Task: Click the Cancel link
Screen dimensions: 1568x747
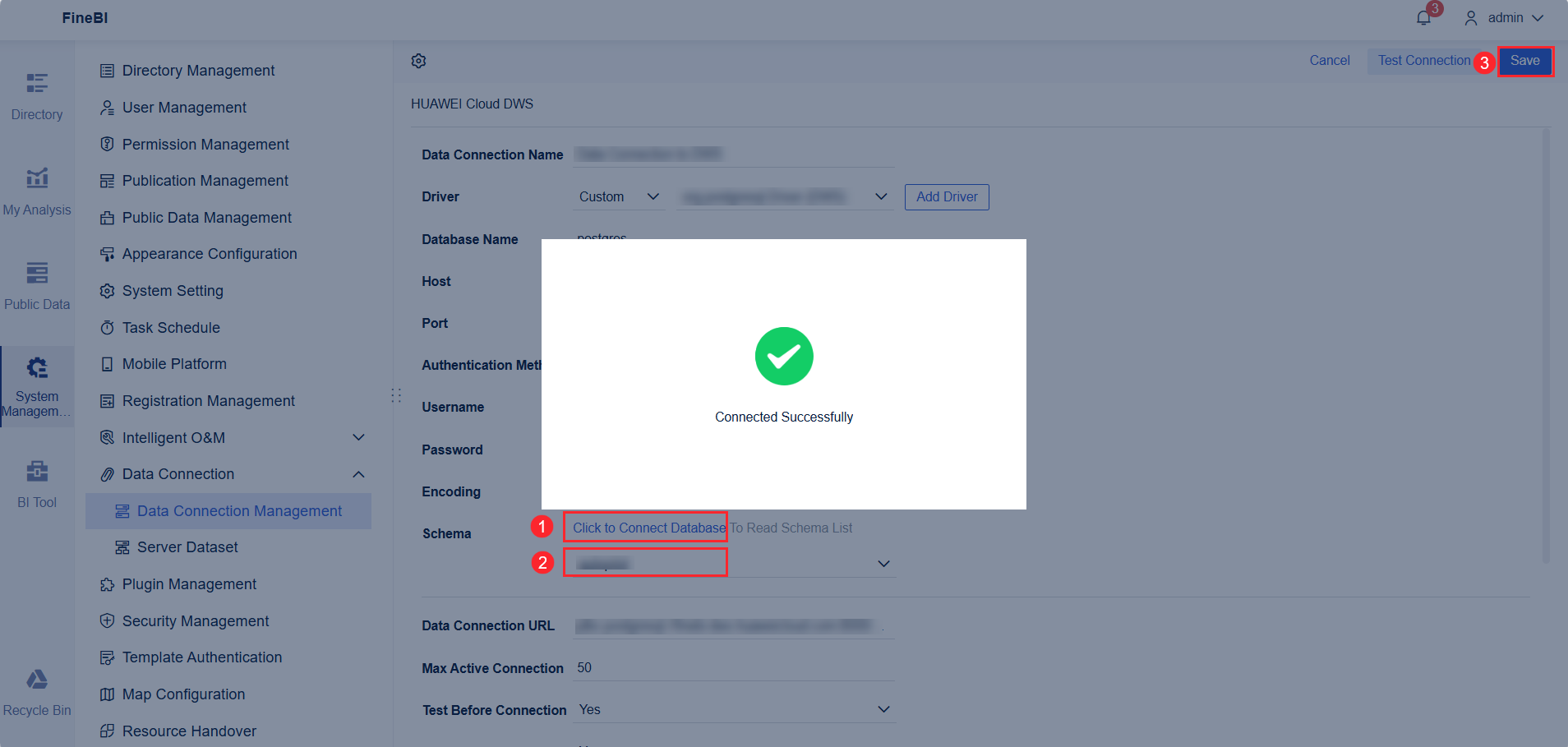Action: (x=1330, y=61)
